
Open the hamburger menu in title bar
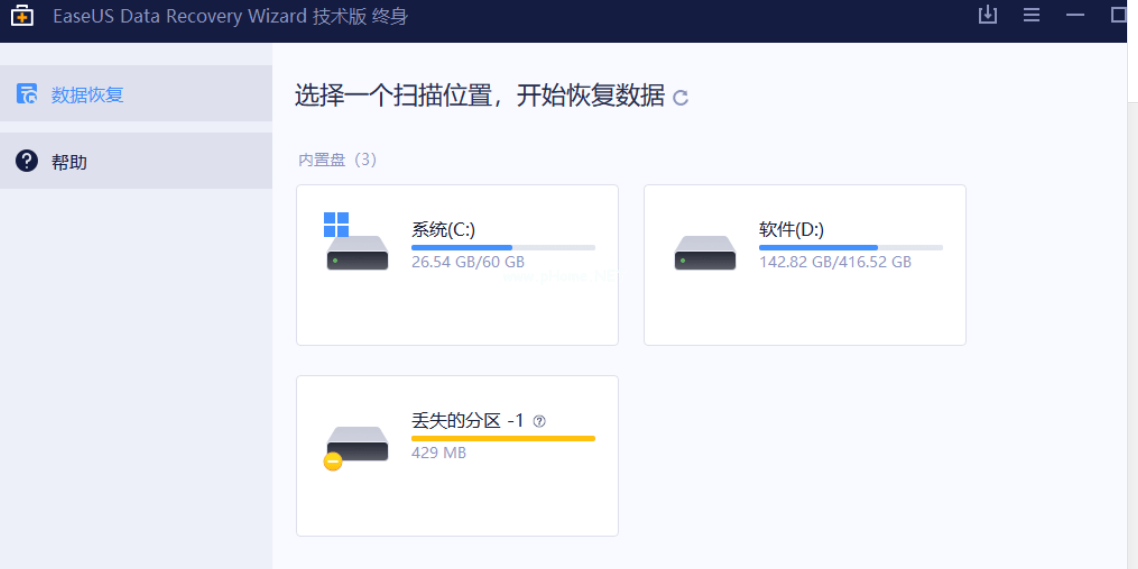(x=1032, y=15)
